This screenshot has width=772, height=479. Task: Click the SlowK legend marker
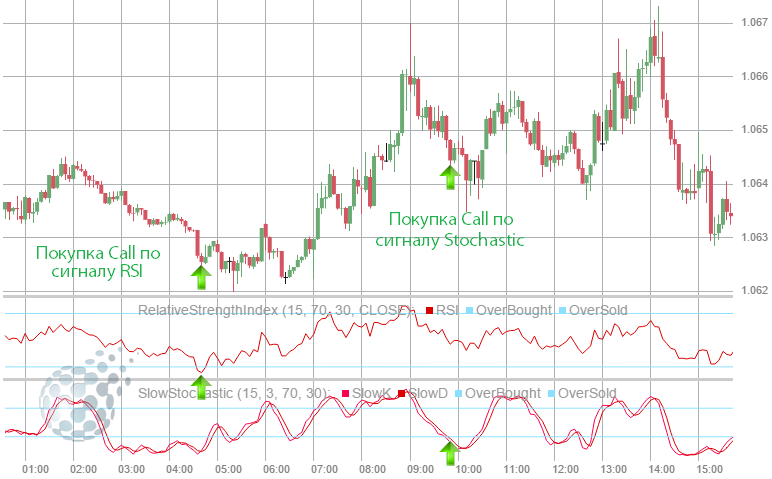pos(346,393)
